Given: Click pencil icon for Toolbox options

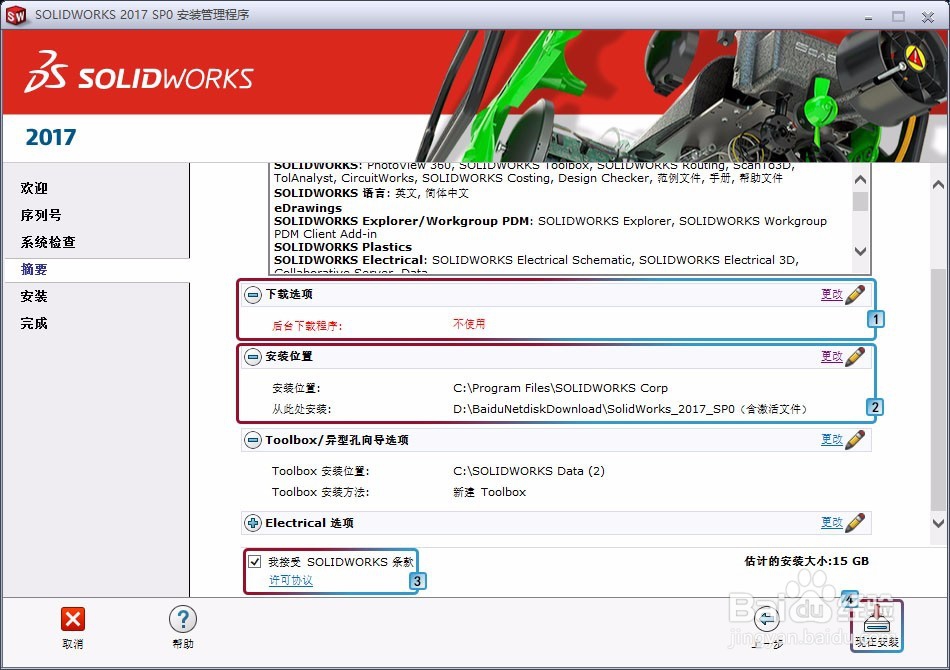Looking at the screenshot, I should coord(855,439).
